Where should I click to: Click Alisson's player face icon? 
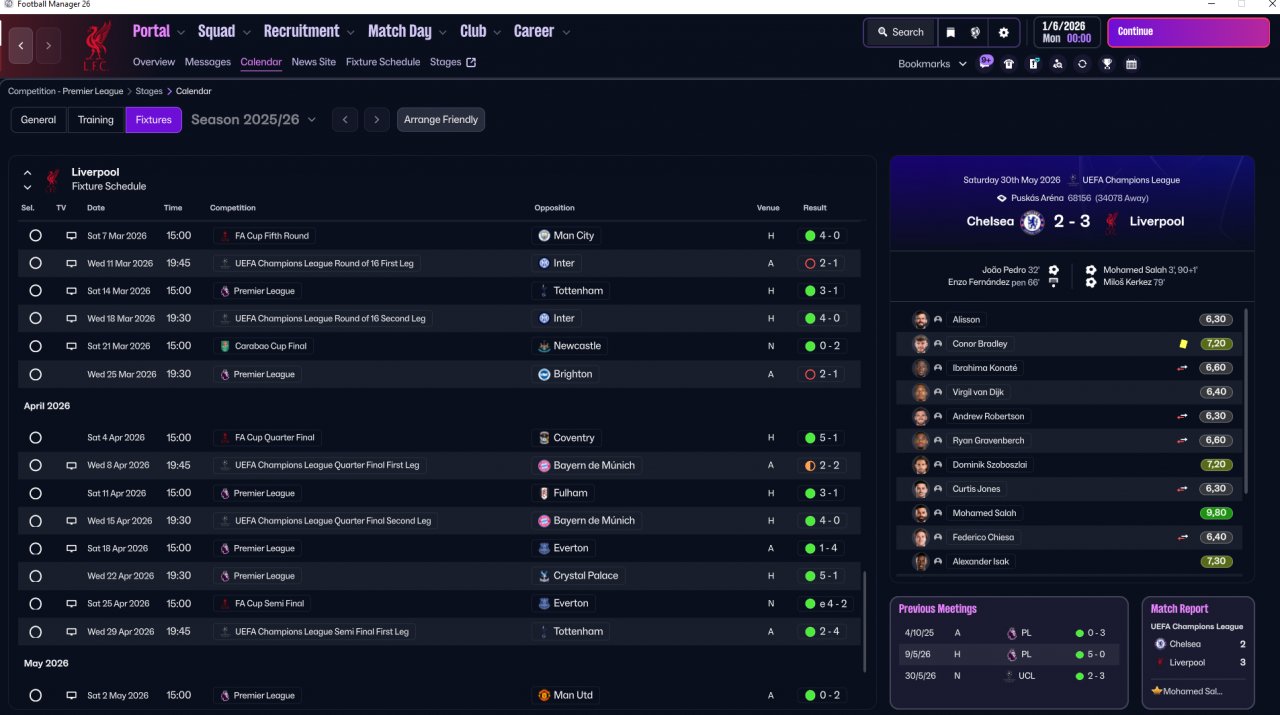pos(920,319)
